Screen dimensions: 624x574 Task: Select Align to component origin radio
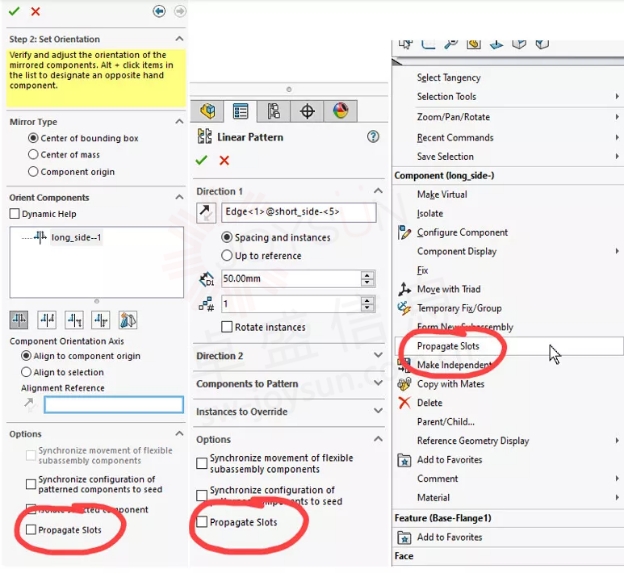[x=26, y=355]
